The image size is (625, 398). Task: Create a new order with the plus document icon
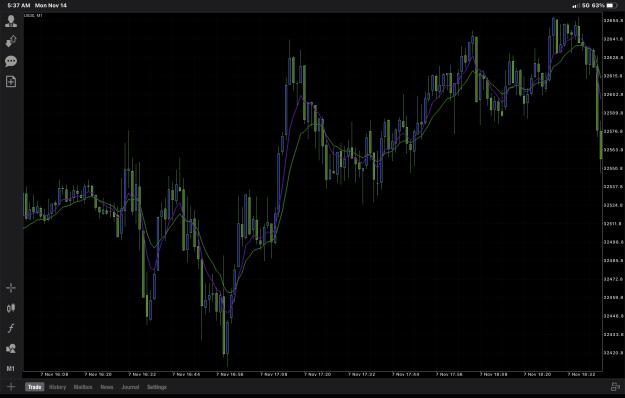tap(11, 82)
